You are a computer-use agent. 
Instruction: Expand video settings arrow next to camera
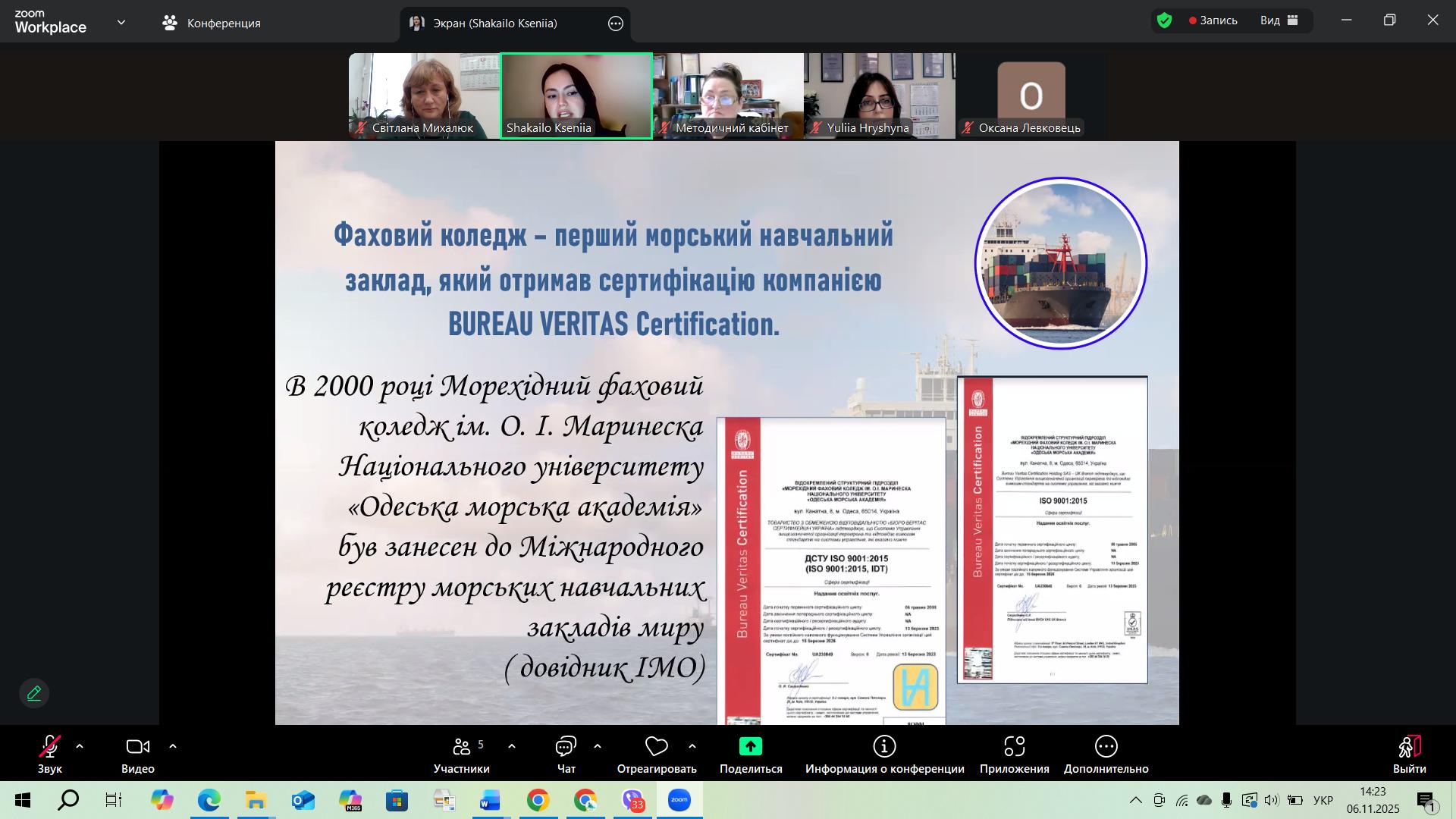[x=173, y=747]
